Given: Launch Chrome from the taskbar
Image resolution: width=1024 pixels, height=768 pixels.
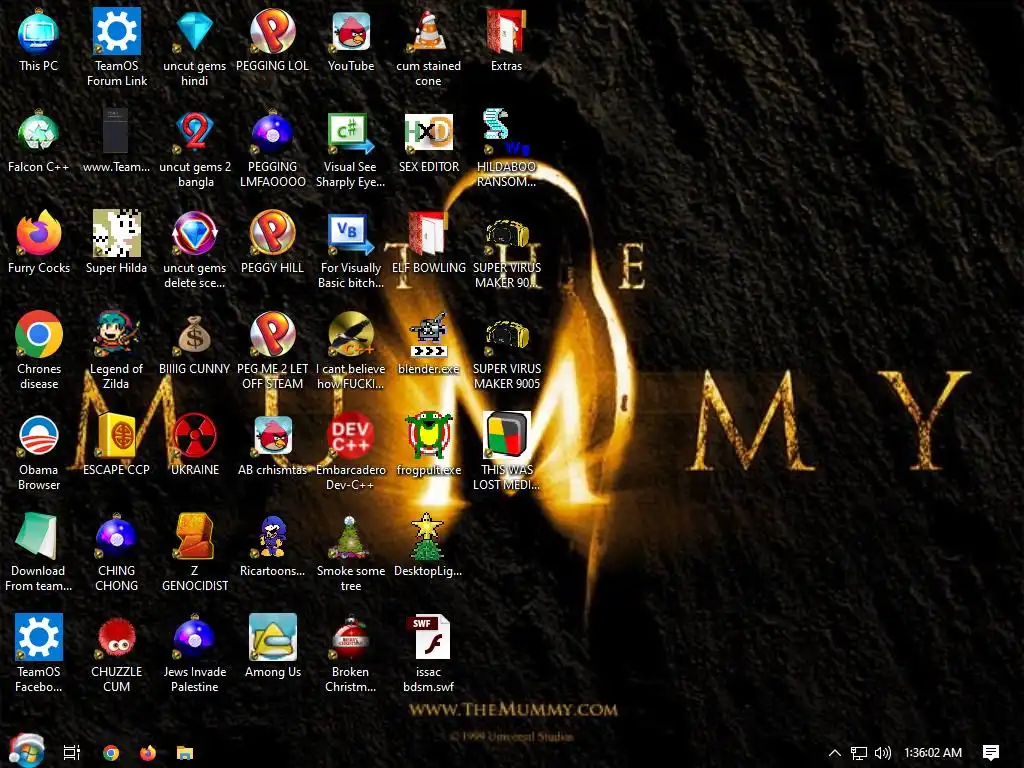Looking at the screenshot, I should coord(111,753).
